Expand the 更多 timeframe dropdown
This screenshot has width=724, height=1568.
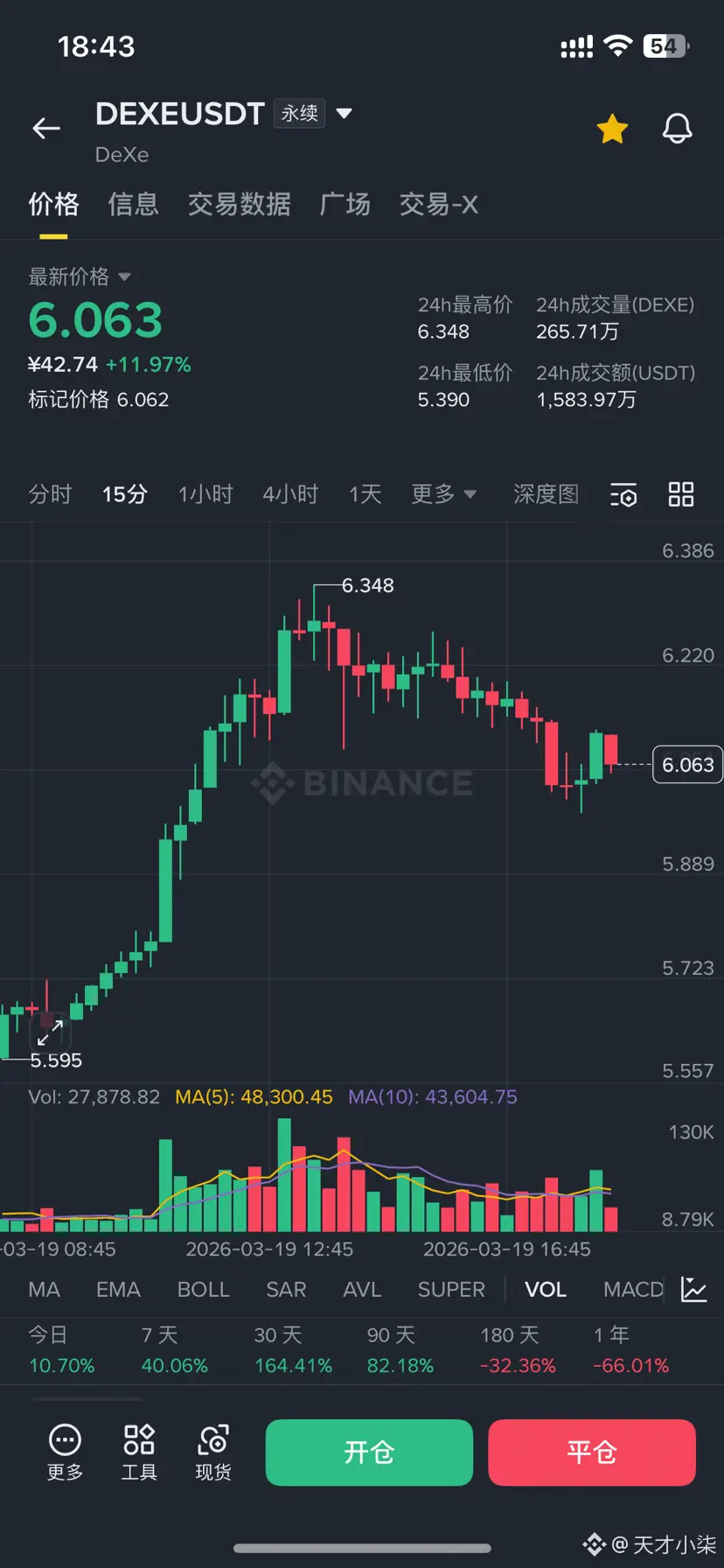point(444,494)
